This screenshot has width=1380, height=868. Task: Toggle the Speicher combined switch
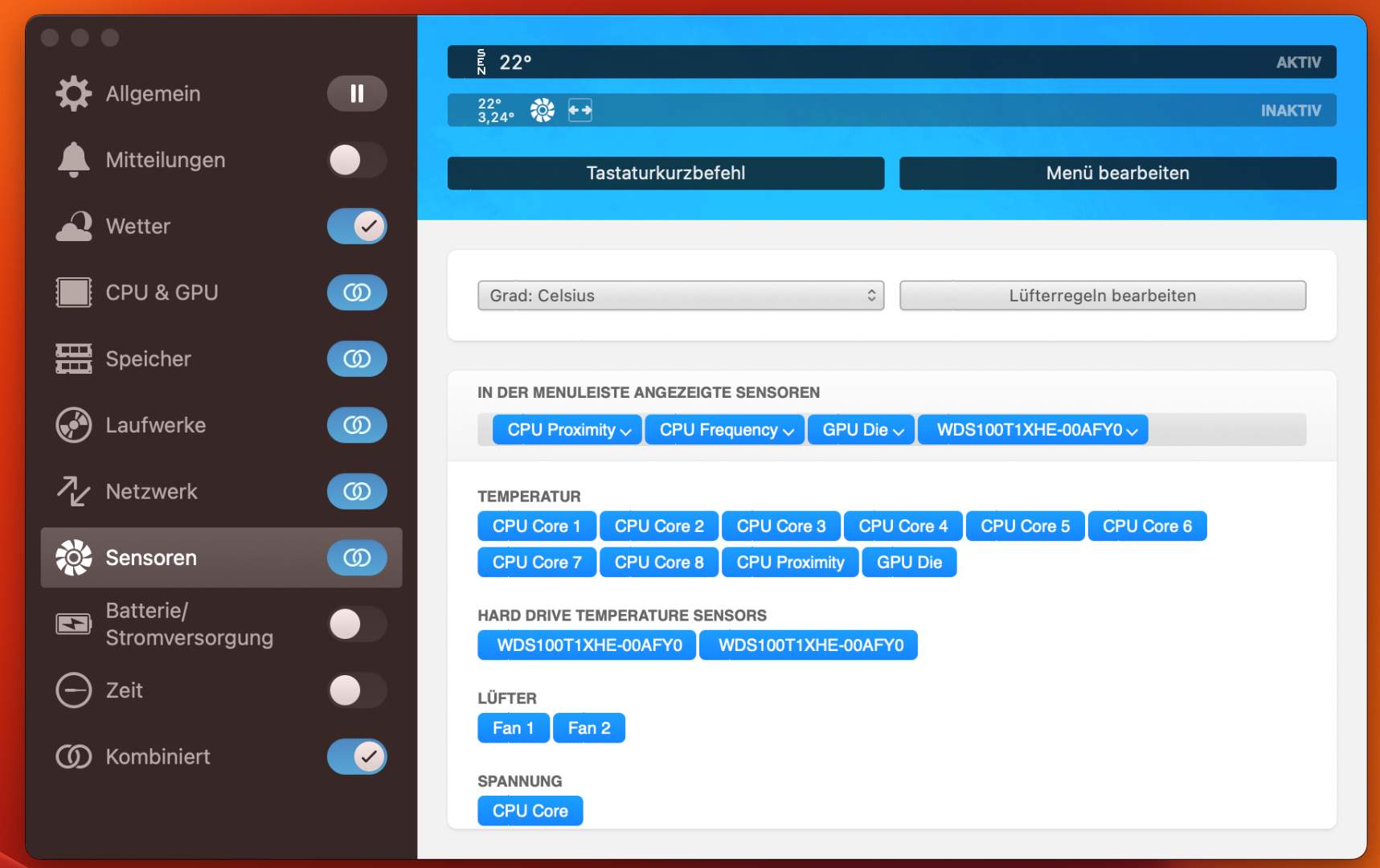click(x=357, y=358)
